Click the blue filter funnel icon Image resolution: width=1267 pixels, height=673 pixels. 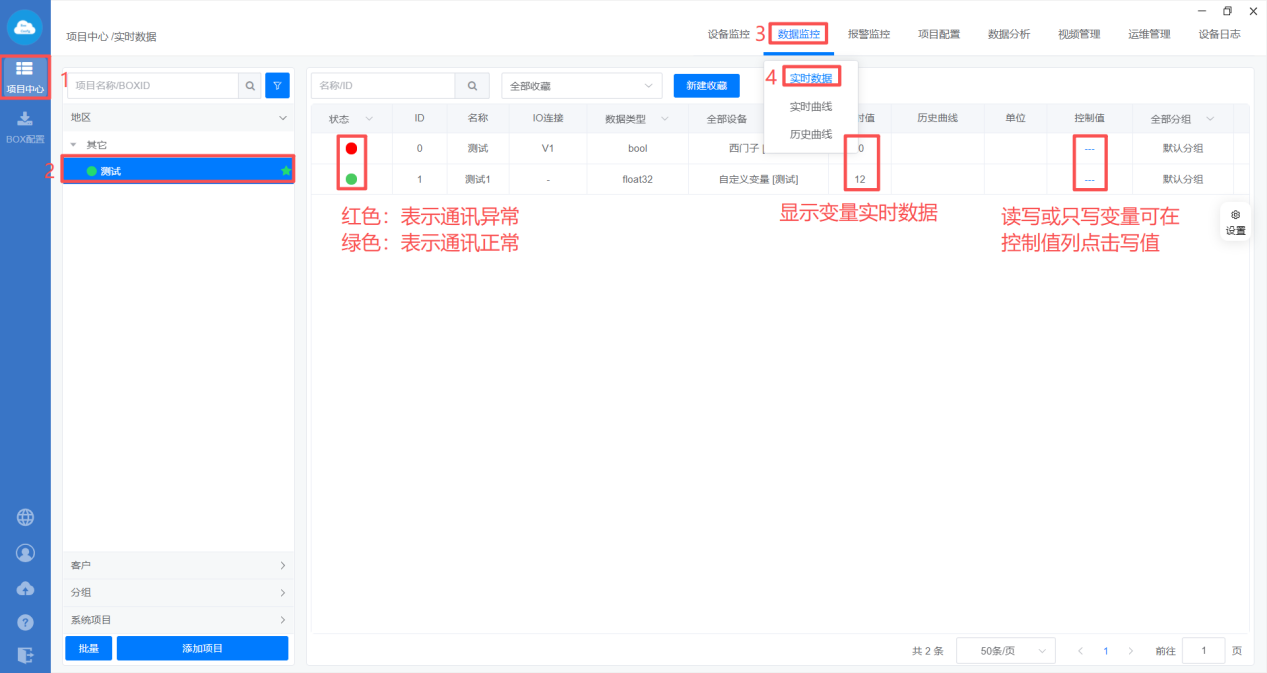[x=277, y=86]
